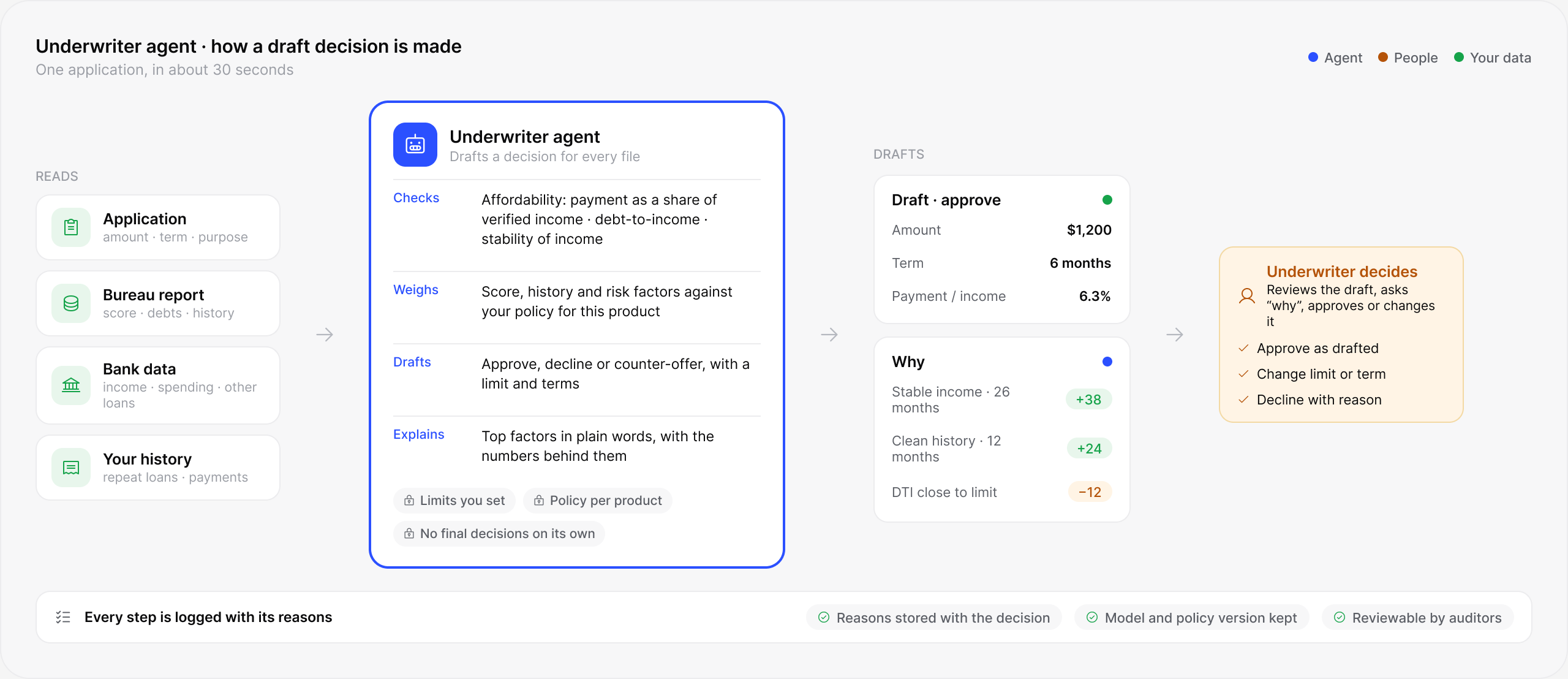Click the Bureau report card title
This screenshot has height=679, width=1568.
click(154, 295)
